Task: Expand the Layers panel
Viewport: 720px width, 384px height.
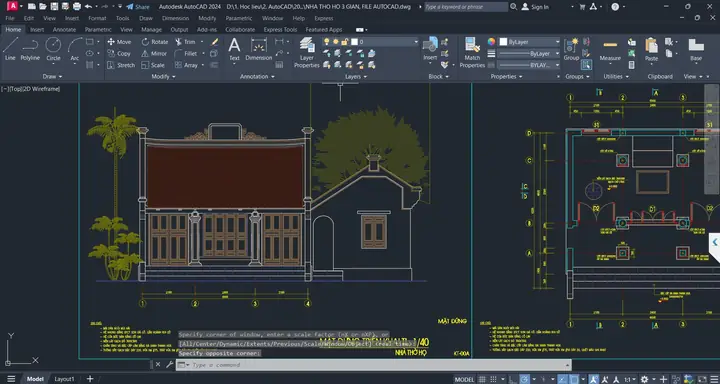Action: click(355, 77)
